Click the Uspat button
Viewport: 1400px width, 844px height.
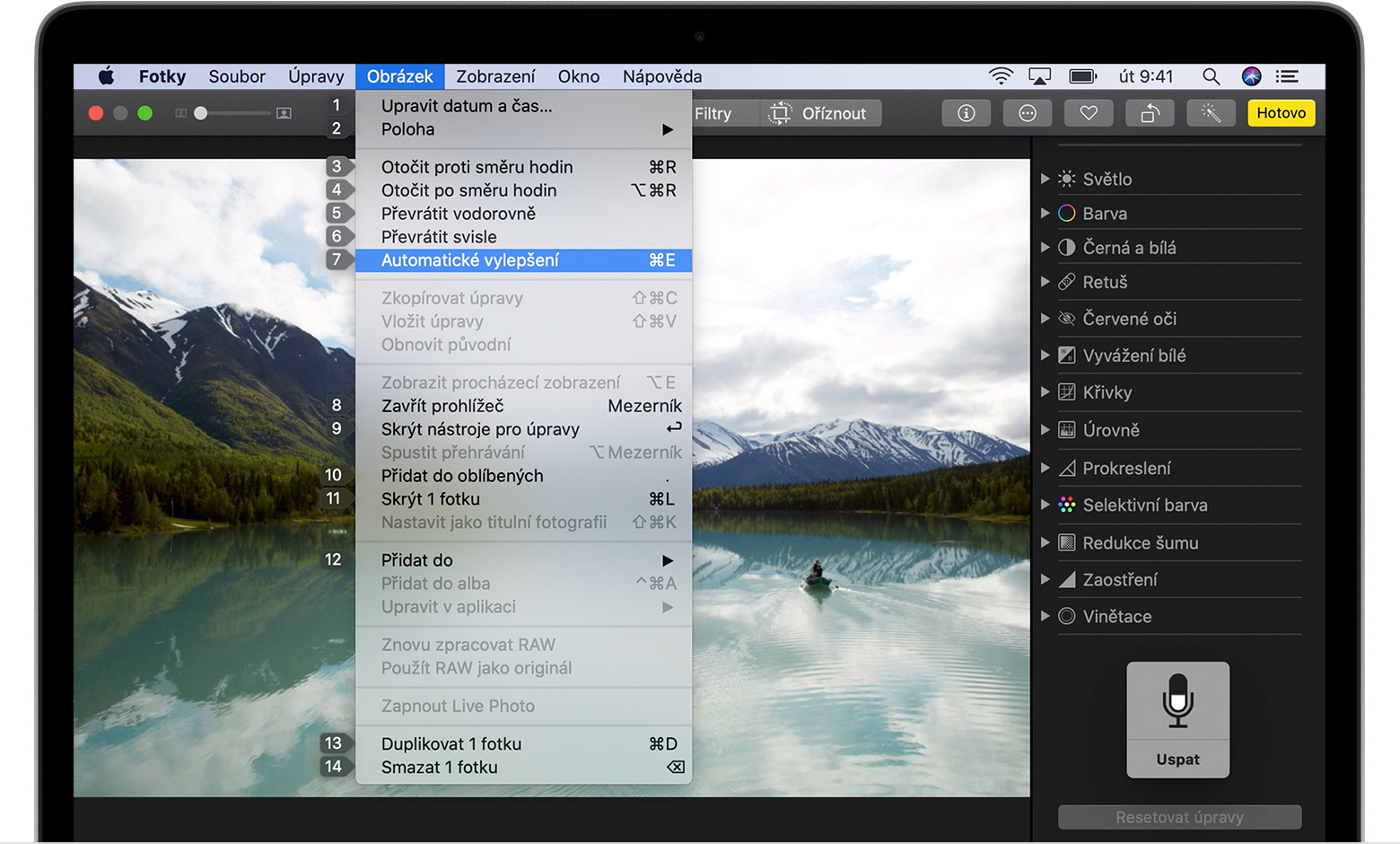(x=1177, y=760)
